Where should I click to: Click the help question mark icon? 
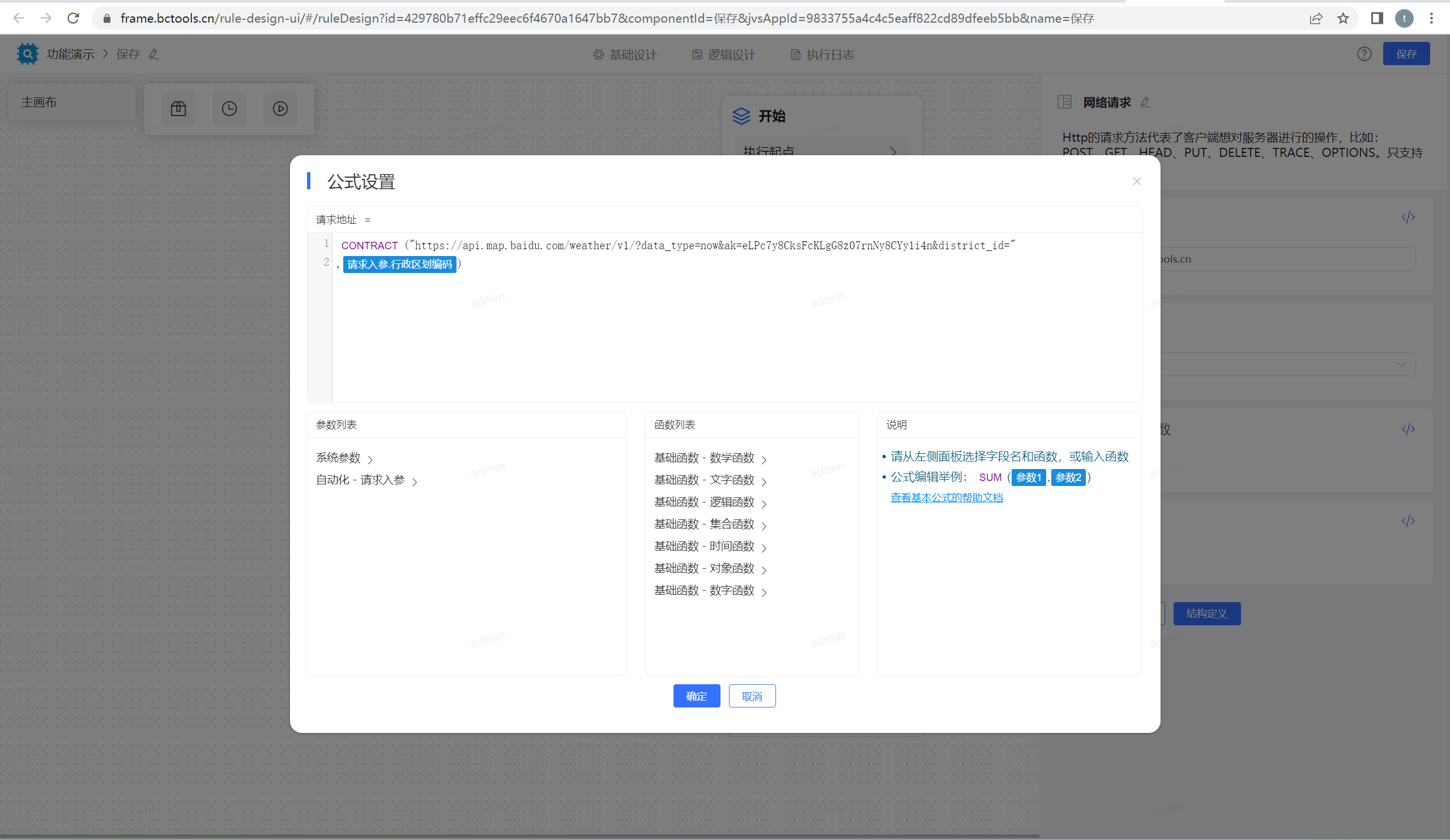click(x=1364, y=54)
